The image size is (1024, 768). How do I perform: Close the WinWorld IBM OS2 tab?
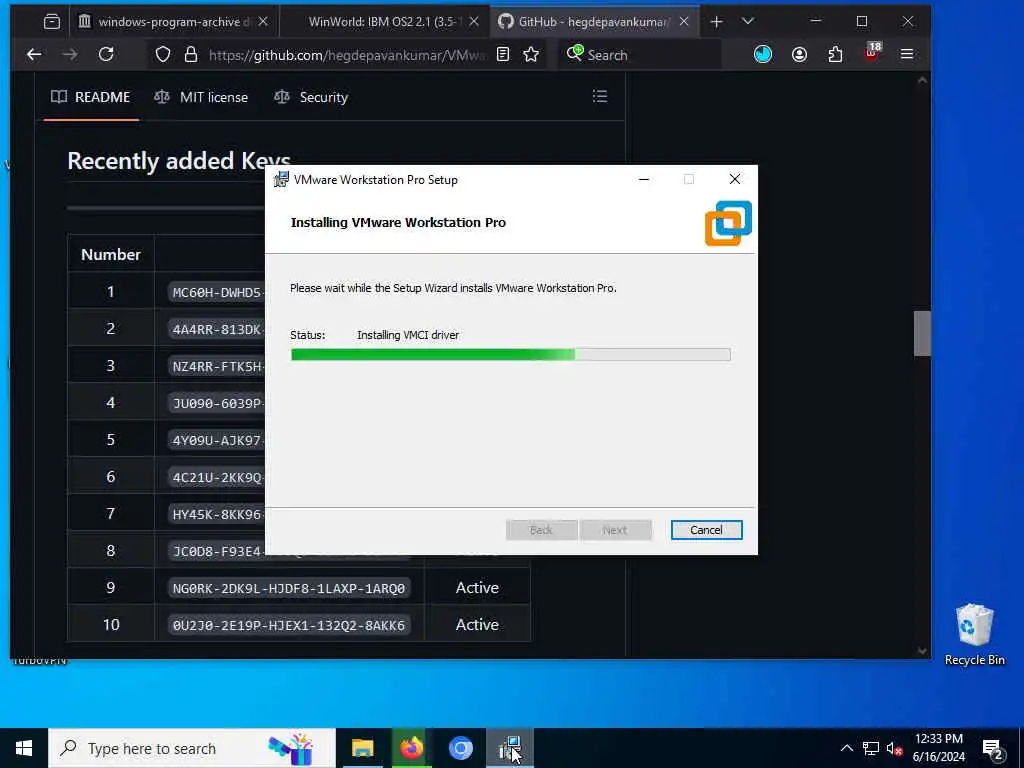pos(473,22)
